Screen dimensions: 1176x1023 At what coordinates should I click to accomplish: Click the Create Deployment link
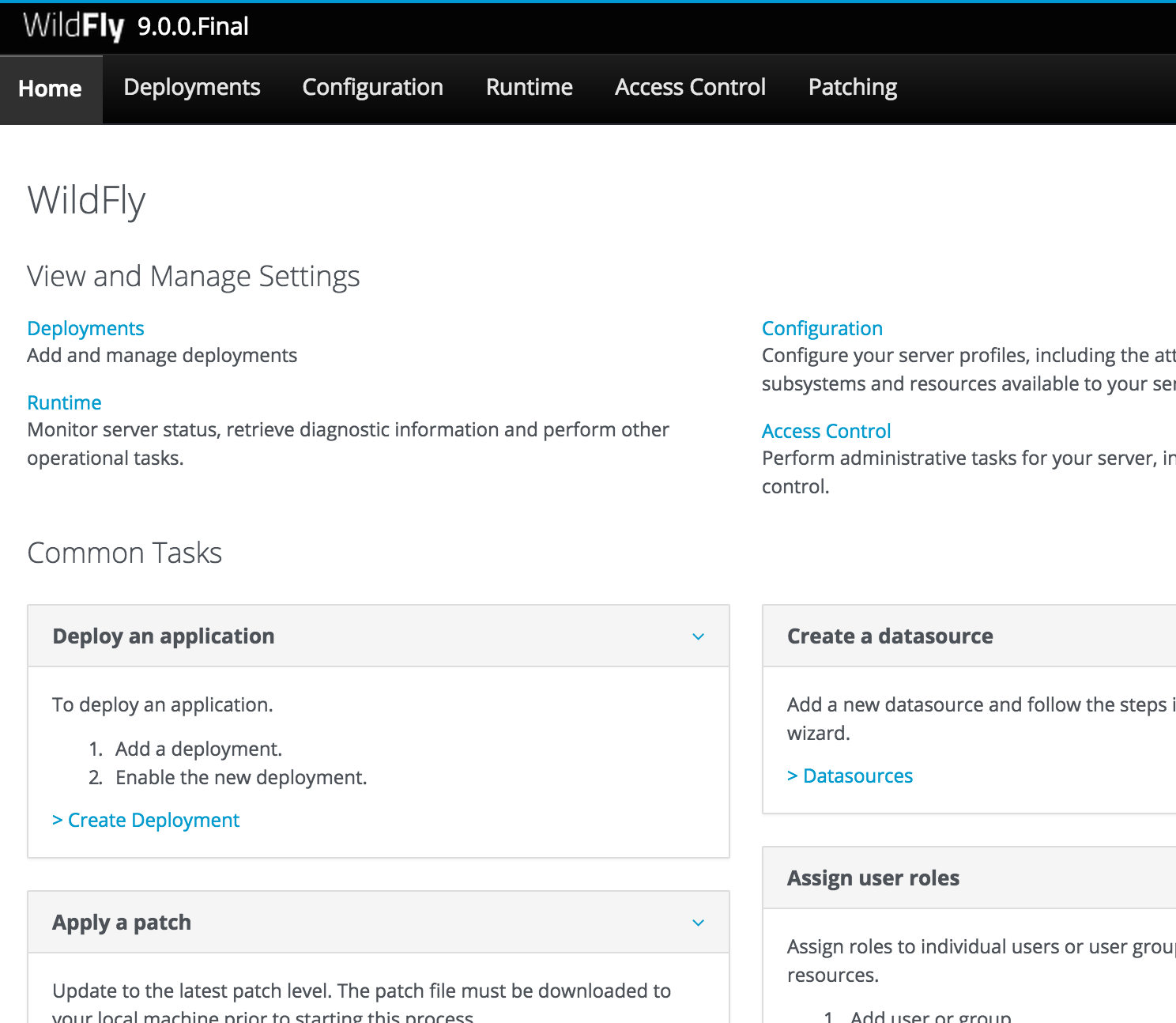tap(145, 820)
